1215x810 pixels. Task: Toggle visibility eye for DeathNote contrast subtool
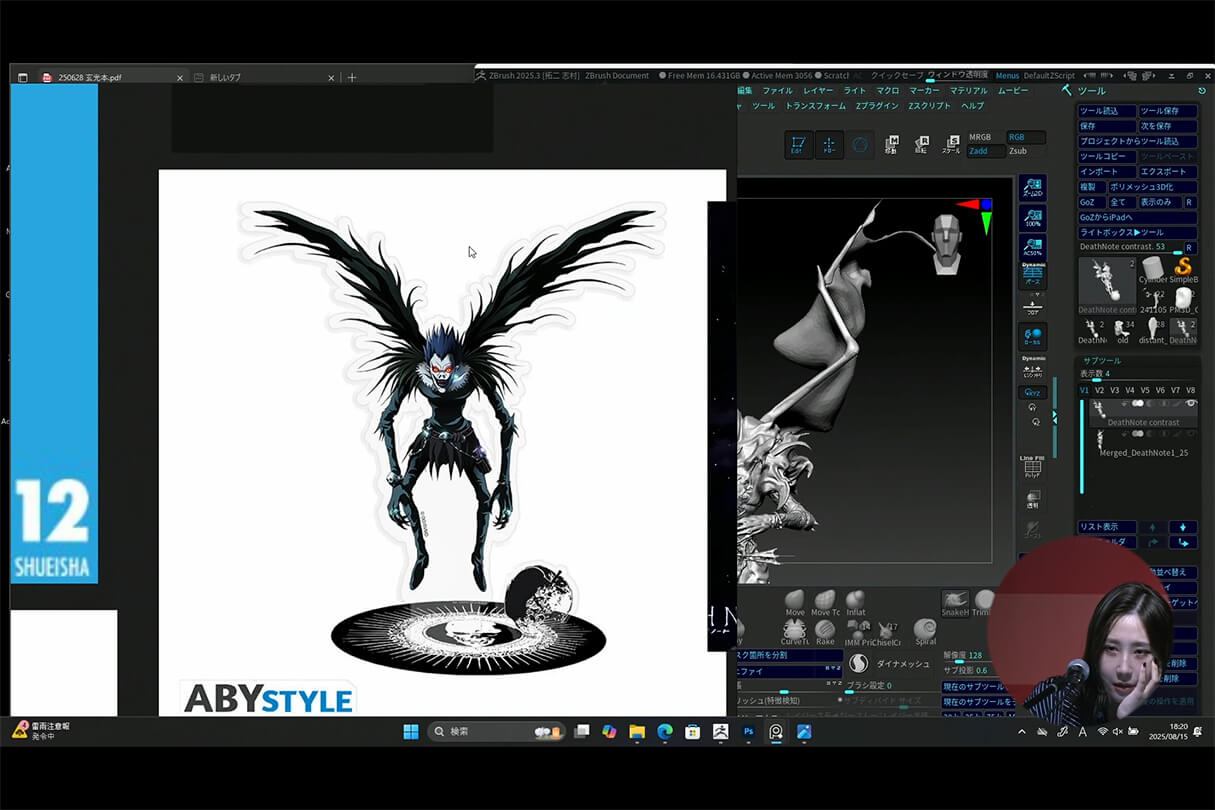1191,404
